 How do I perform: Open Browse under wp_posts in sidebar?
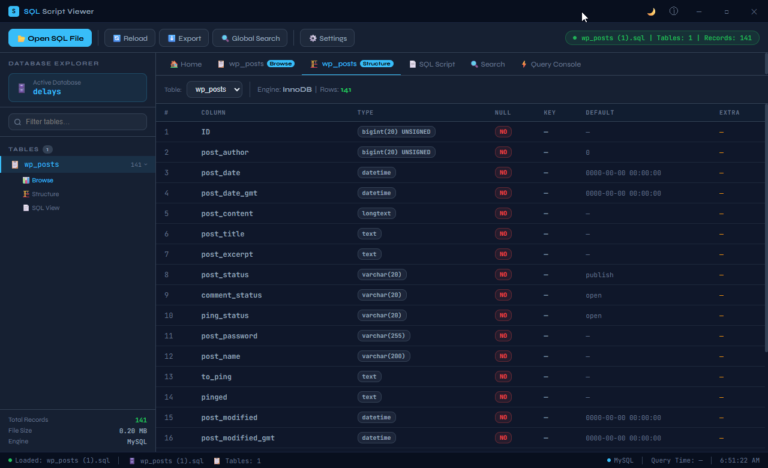click(x=43, y=180)
